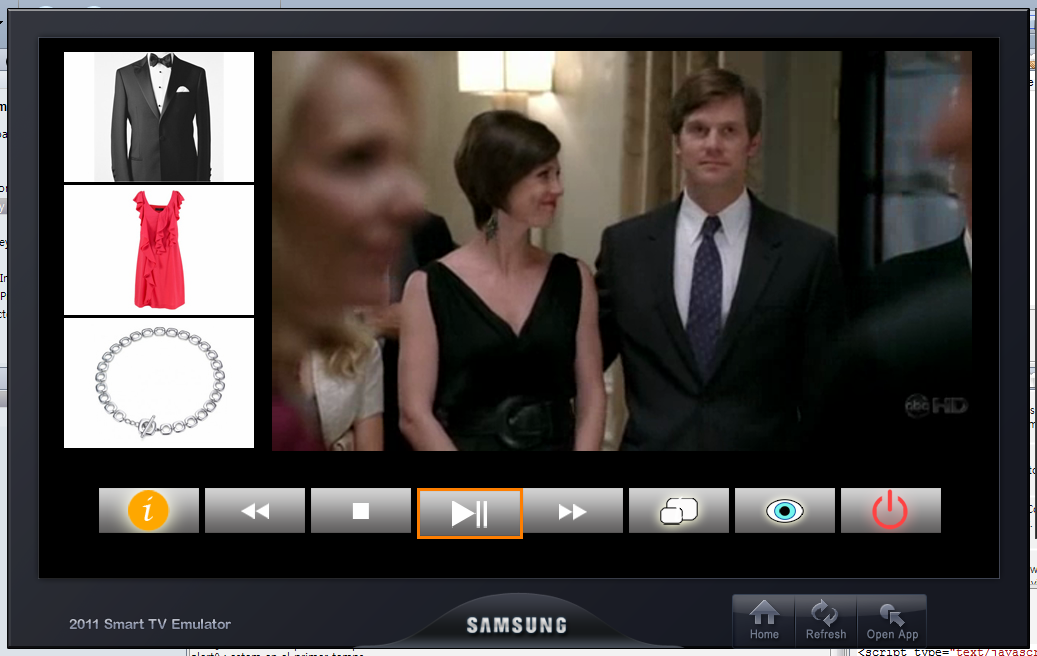Select the silver chain necklace thumbnail
1037x656 pixels.
159,383
